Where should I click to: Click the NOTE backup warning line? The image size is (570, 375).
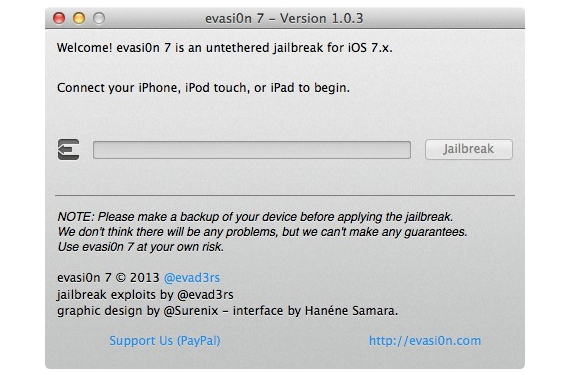[x=255, y=217]
